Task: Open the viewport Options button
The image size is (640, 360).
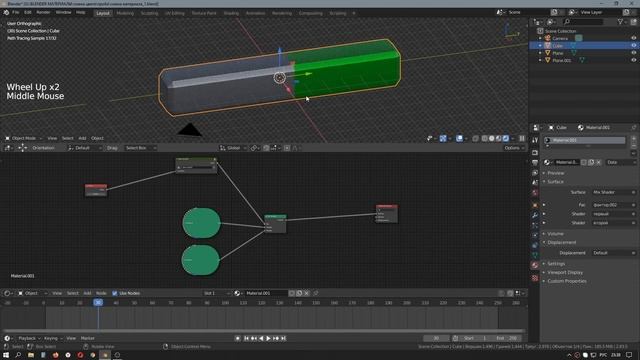Action: 513,148
